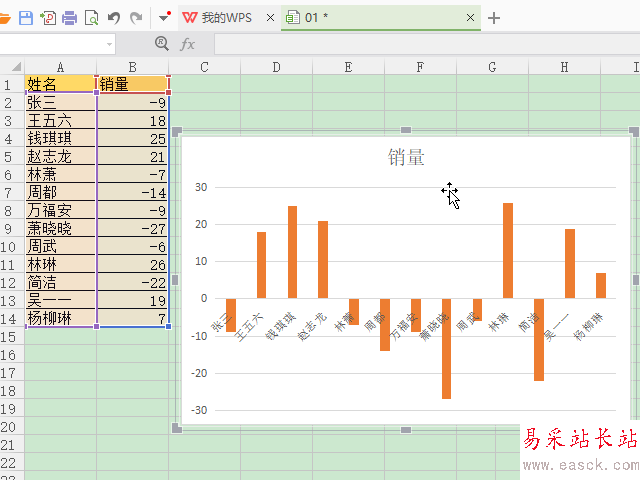
Task: Close the 我的WPS tab
Action: (270, 18)
